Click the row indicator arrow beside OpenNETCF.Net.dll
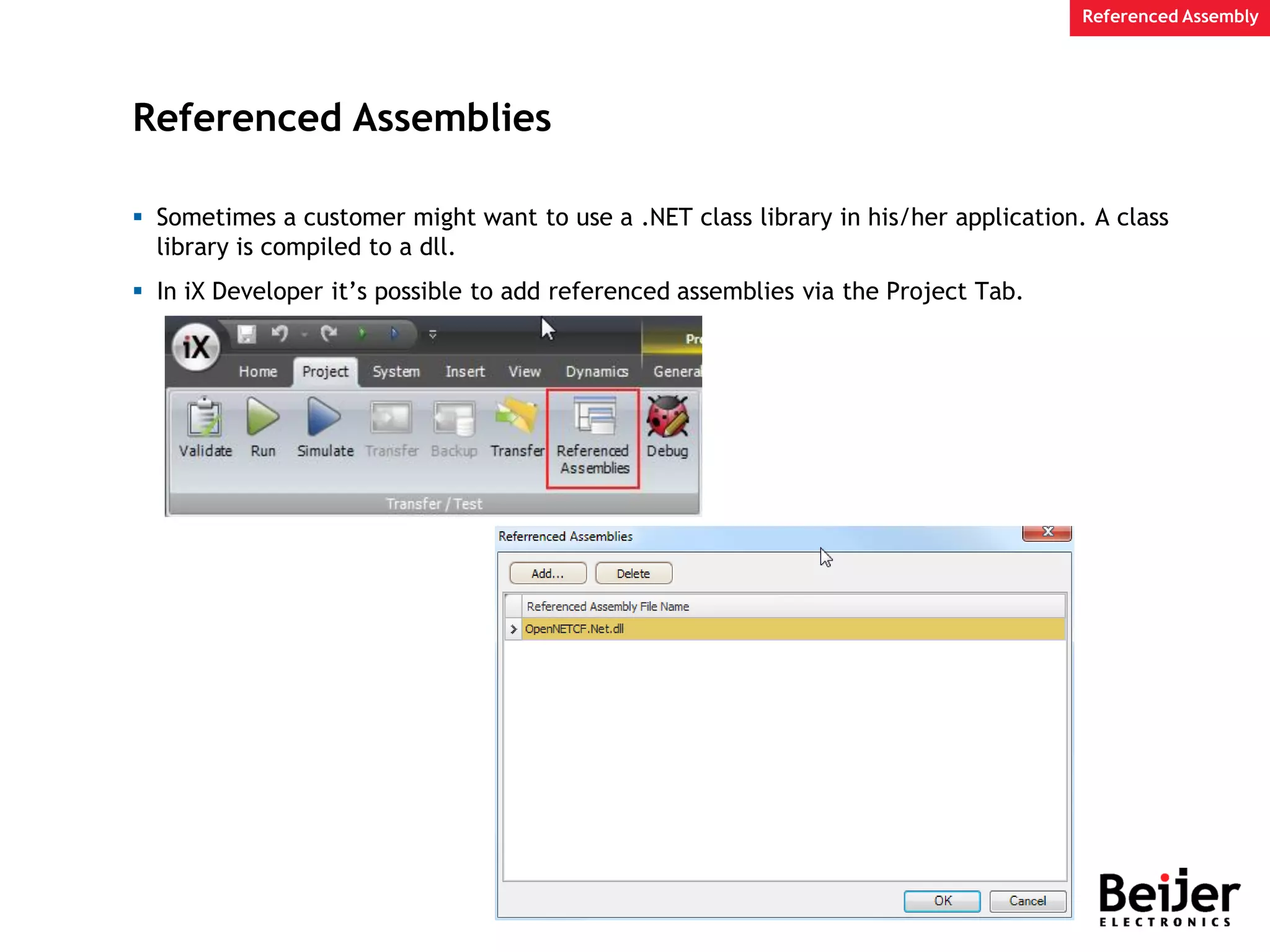Viewport: 1270px width, 952px height. [x=513, y=629]
